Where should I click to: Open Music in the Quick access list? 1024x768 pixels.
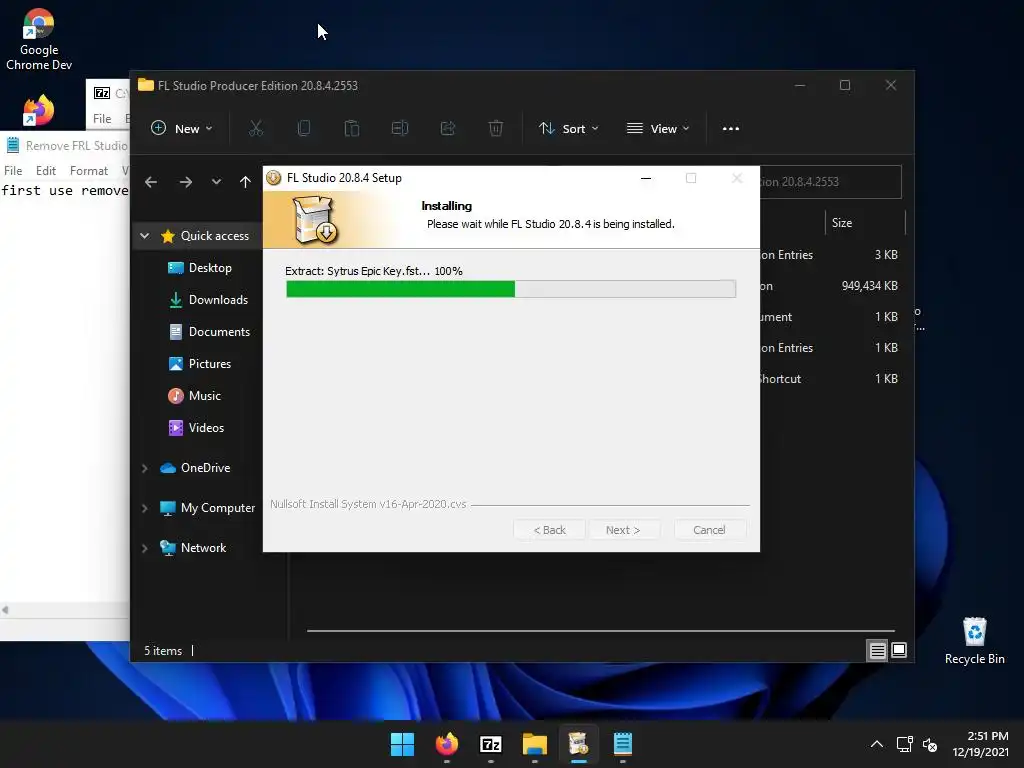[x=195, y=396]
